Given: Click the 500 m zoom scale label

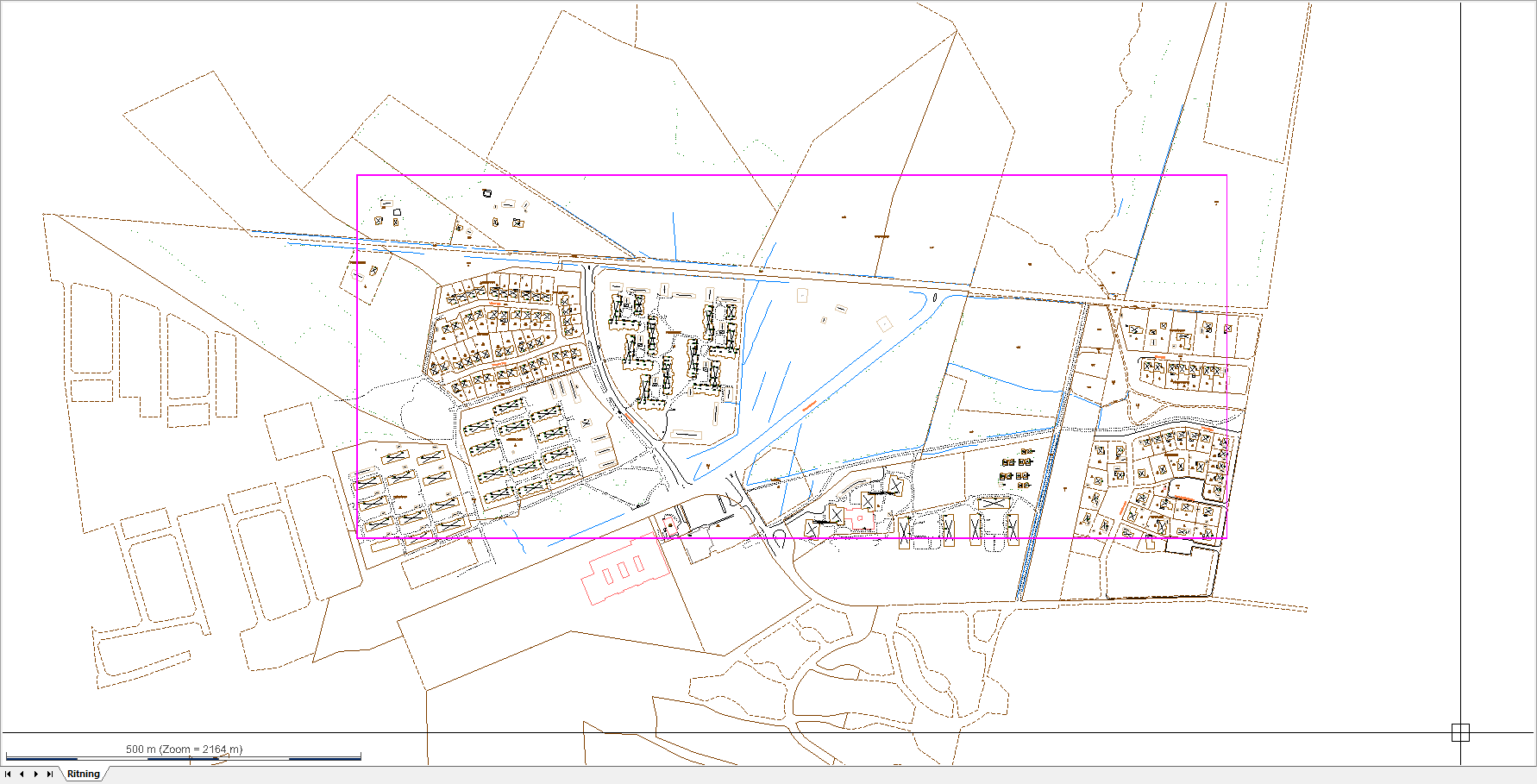Looking at the screenshot, I should (184, 749).
